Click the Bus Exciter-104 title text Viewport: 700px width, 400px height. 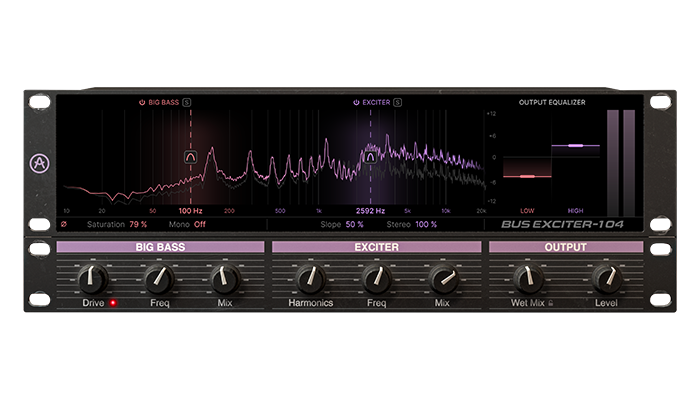tap(562, 224)
